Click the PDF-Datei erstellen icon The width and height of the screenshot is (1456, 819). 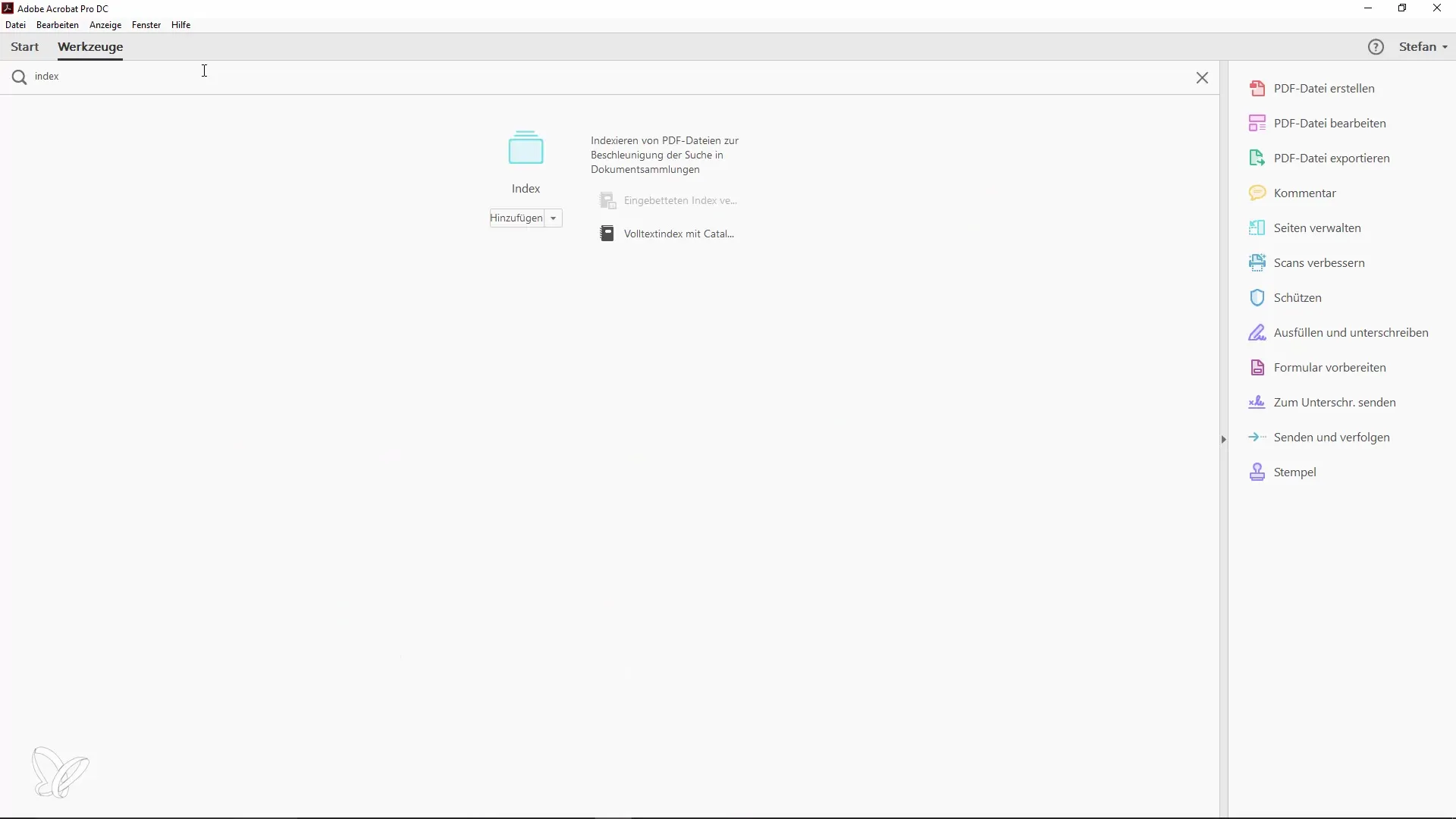(1257, 88)
